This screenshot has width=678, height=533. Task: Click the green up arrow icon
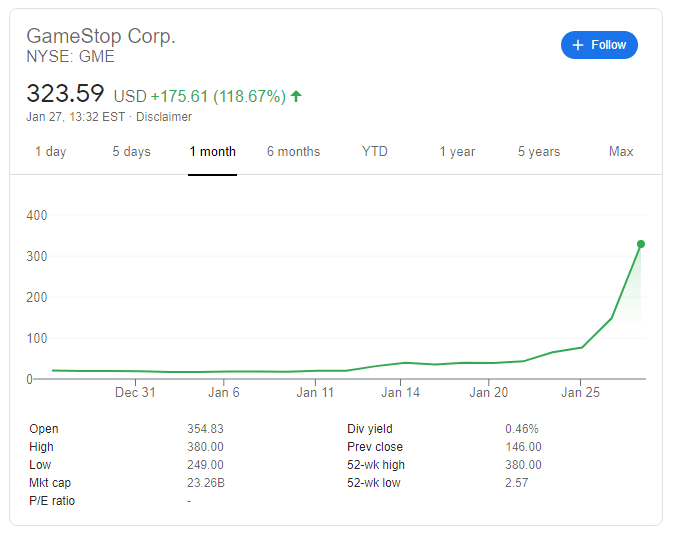[296, 97]
